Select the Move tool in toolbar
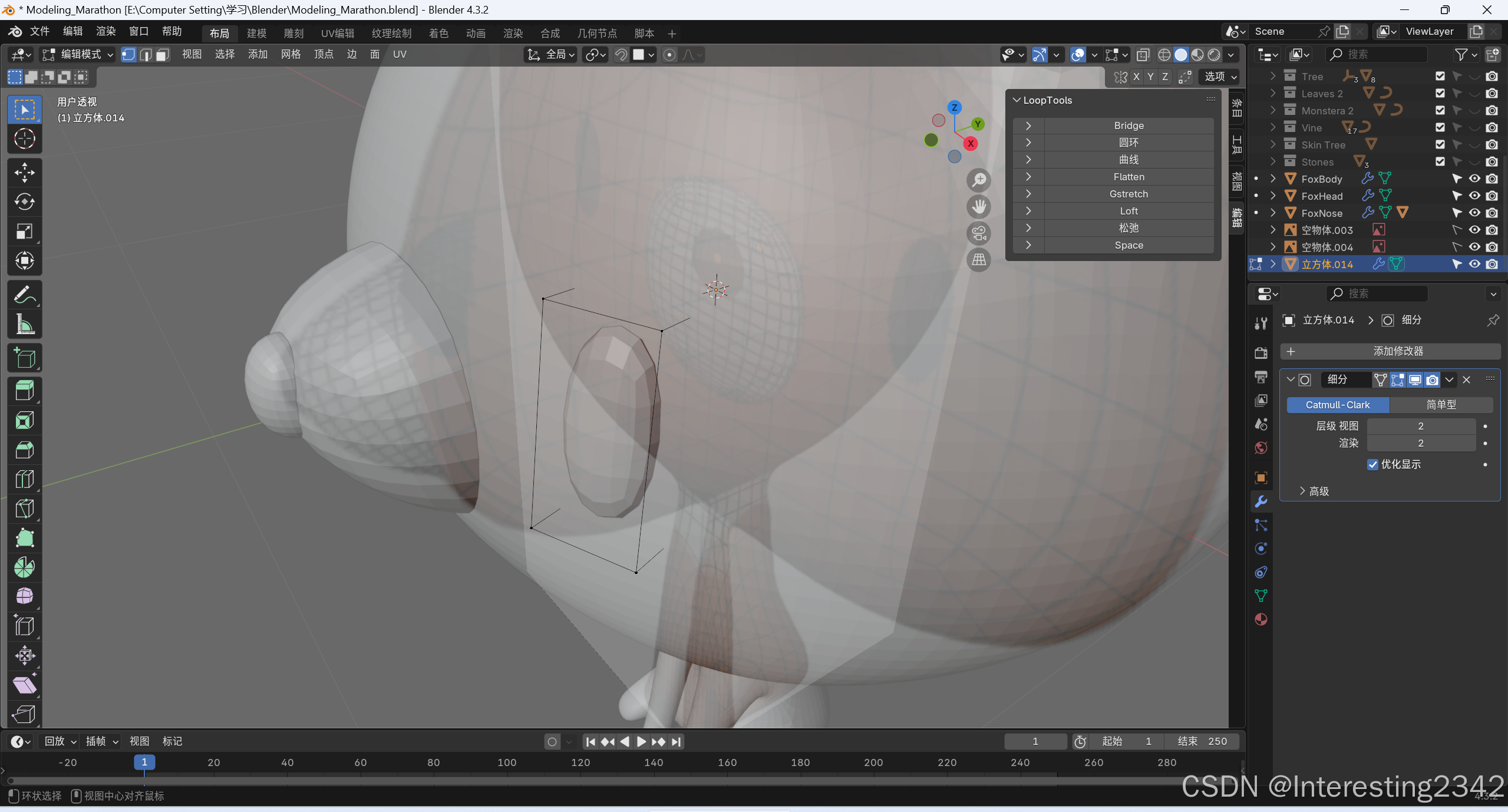The image size is (1508, 812). [x=24, y=173]
